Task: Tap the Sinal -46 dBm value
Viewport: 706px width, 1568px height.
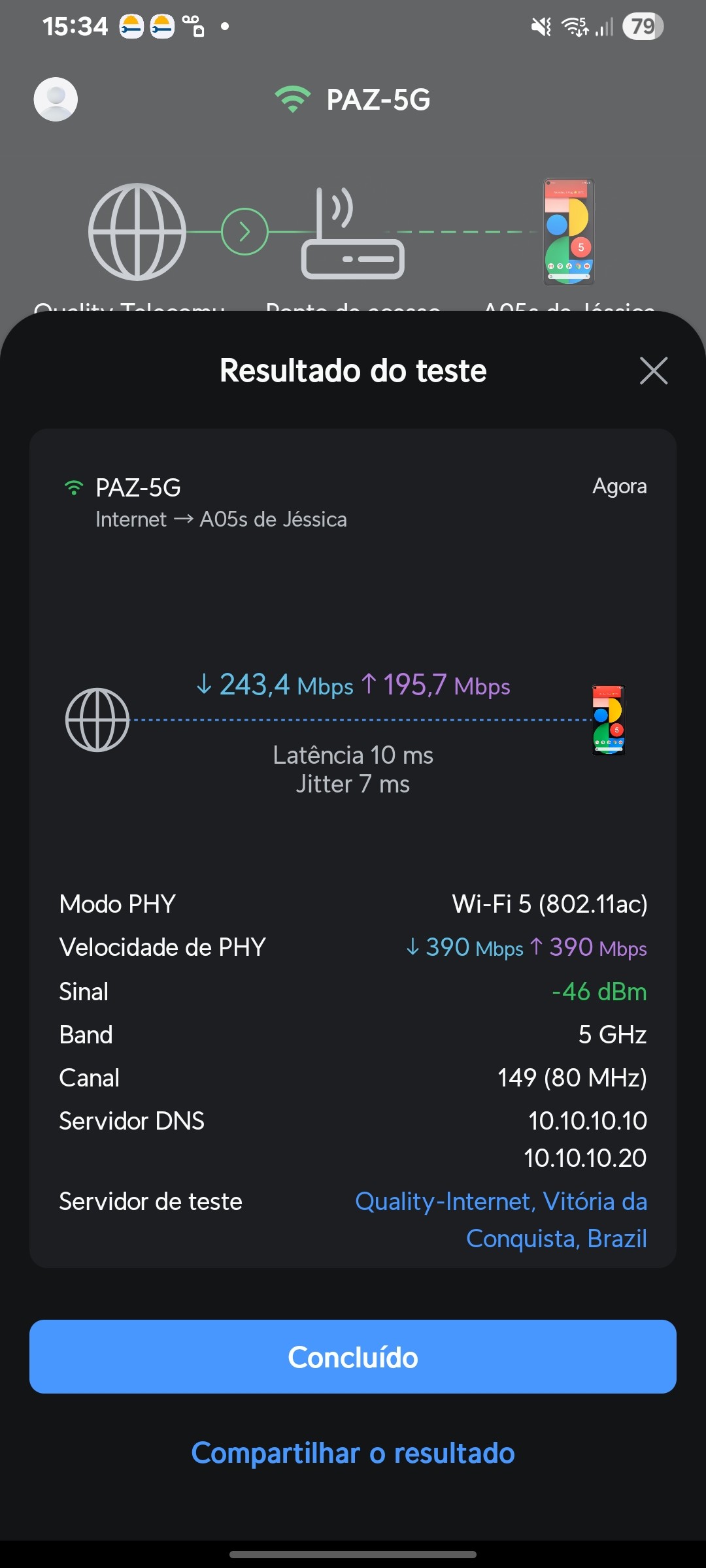Action: (599, 991)
